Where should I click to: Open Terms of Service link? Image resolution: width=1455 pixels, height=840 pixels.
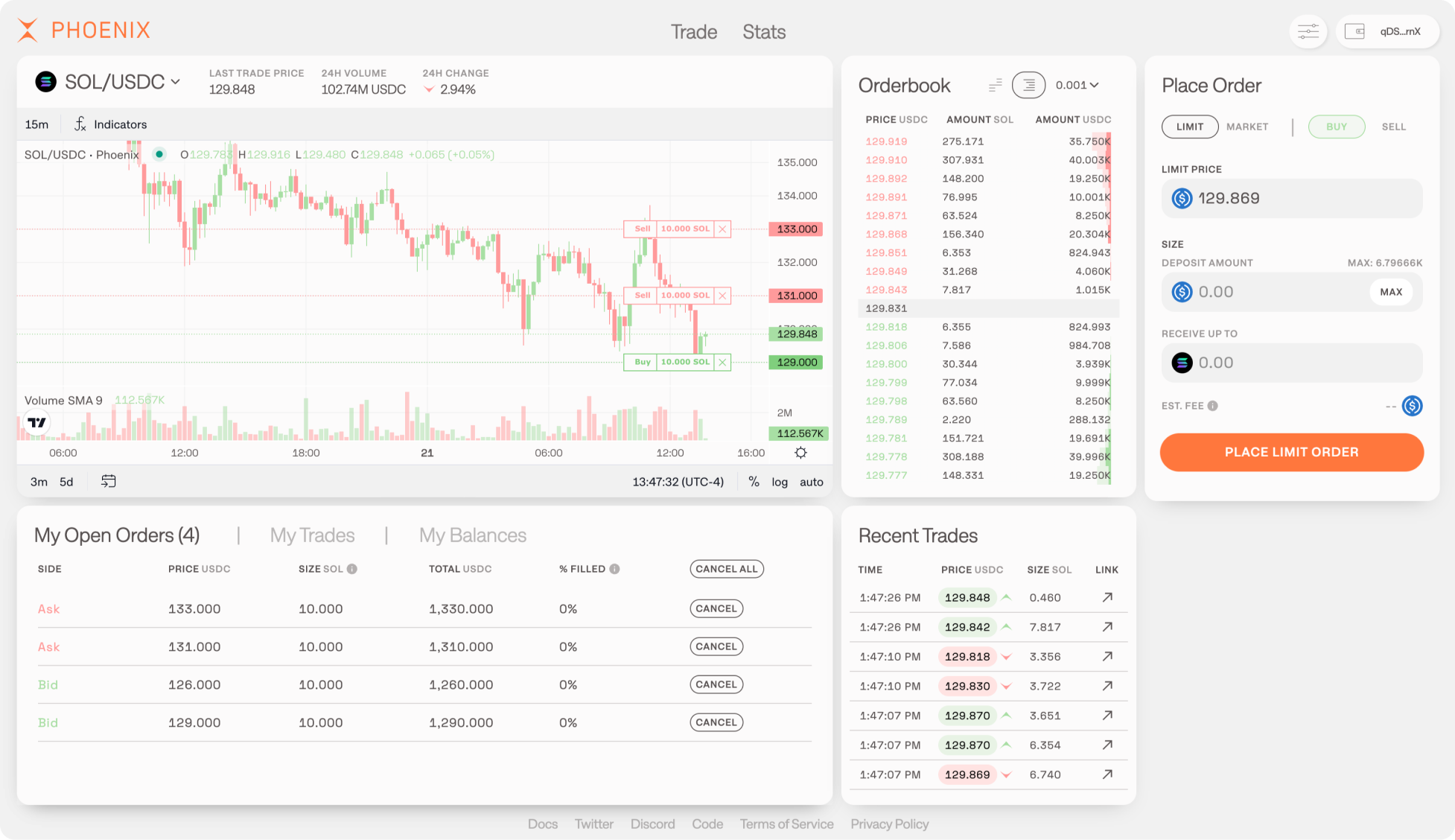(x=786, y=824)
